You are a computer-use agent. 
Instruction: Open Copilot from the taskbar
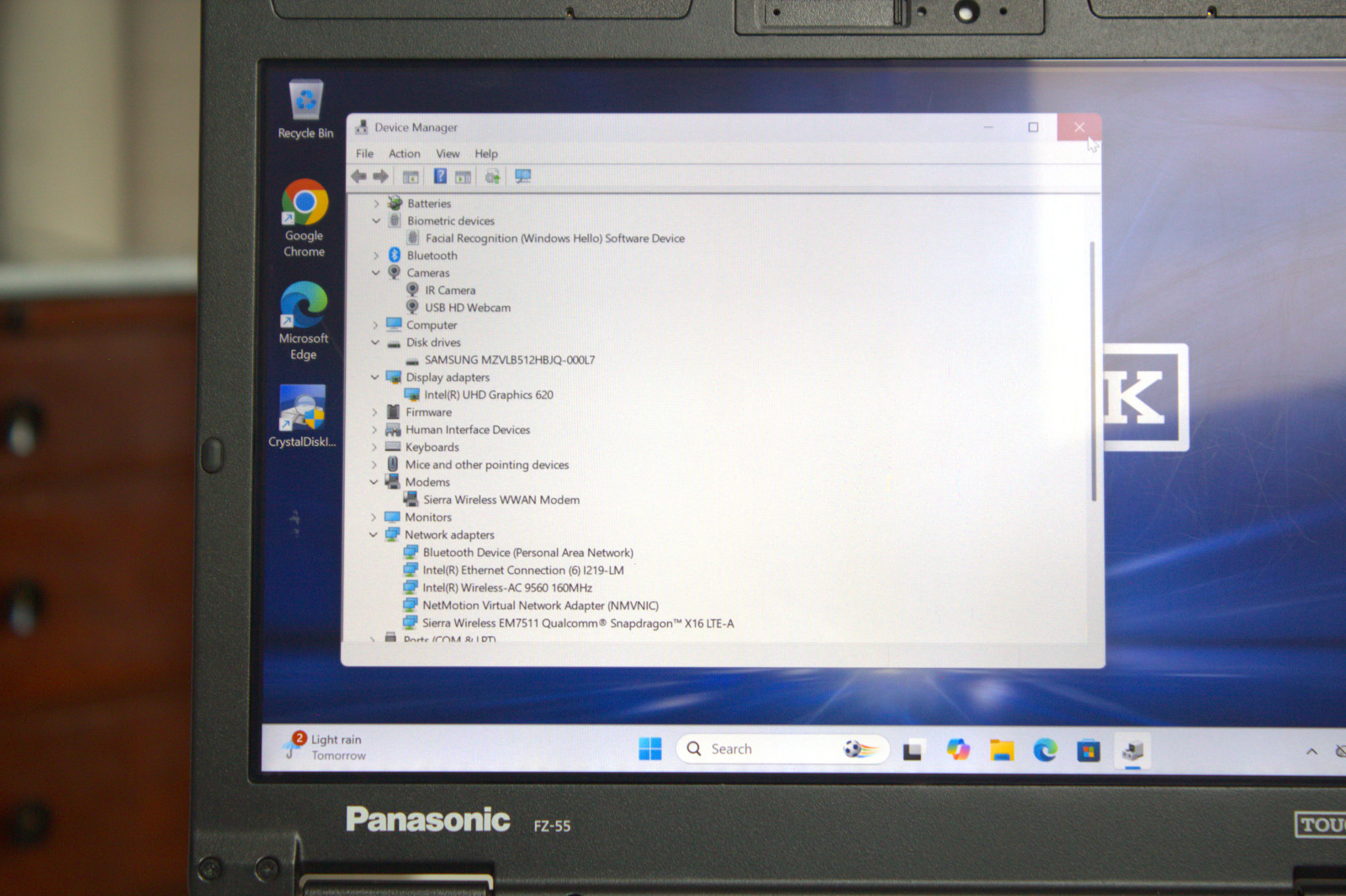(957, 750)
